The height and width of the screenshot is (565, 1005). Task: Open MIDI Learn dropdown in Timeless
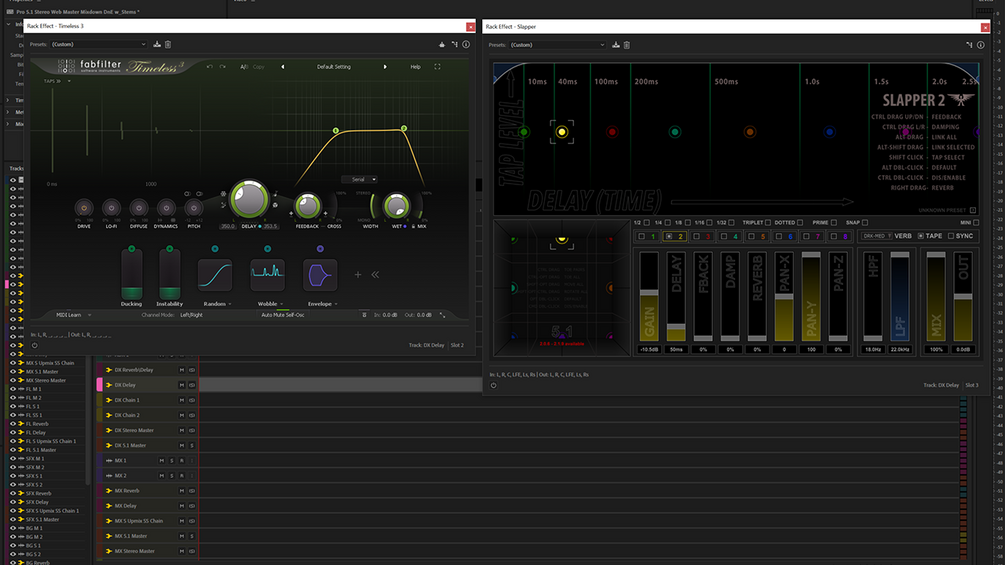click(x=73, y=315)
